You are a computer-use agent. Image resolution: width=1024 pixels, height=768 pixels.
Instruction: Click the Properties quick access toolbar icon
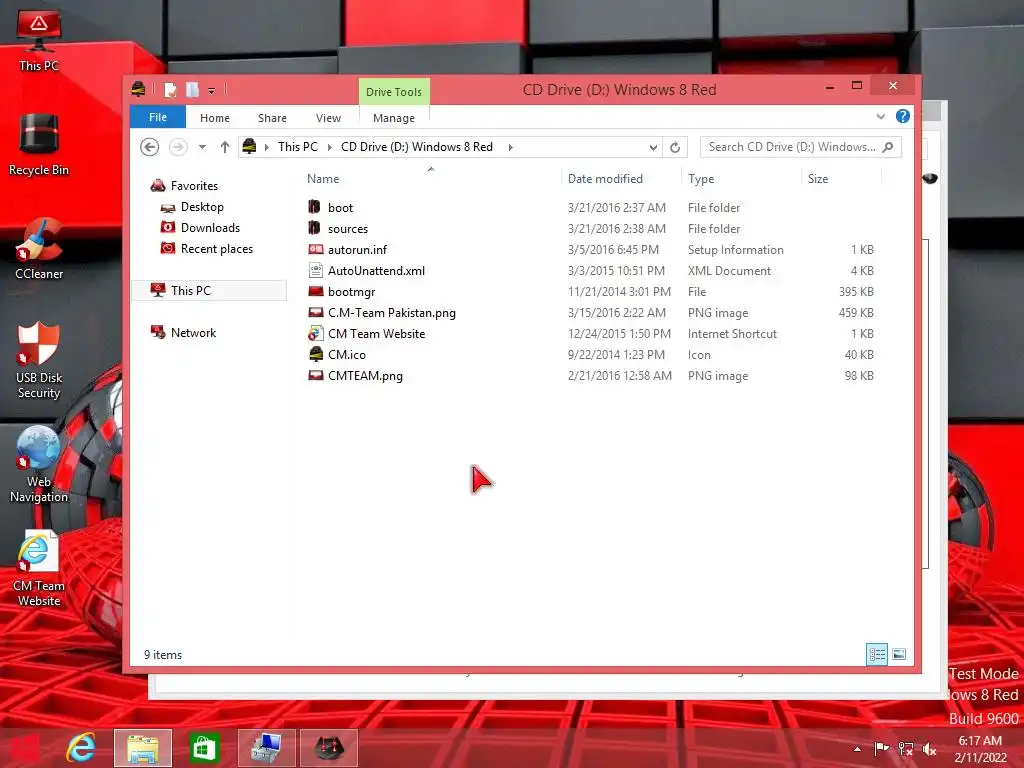click(170, 89)
